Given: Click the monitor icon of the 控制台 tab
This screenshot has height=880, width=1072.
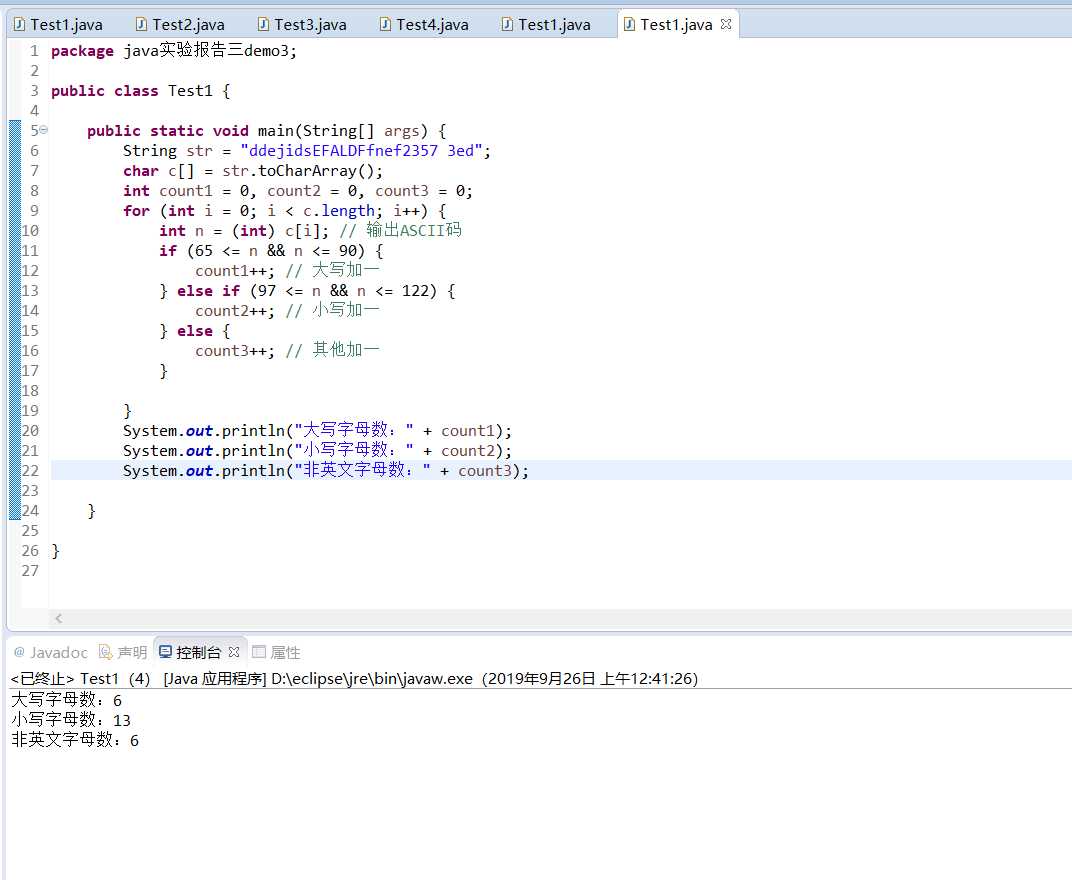Looking at the screenshot, I should click(x=165, y=652).
